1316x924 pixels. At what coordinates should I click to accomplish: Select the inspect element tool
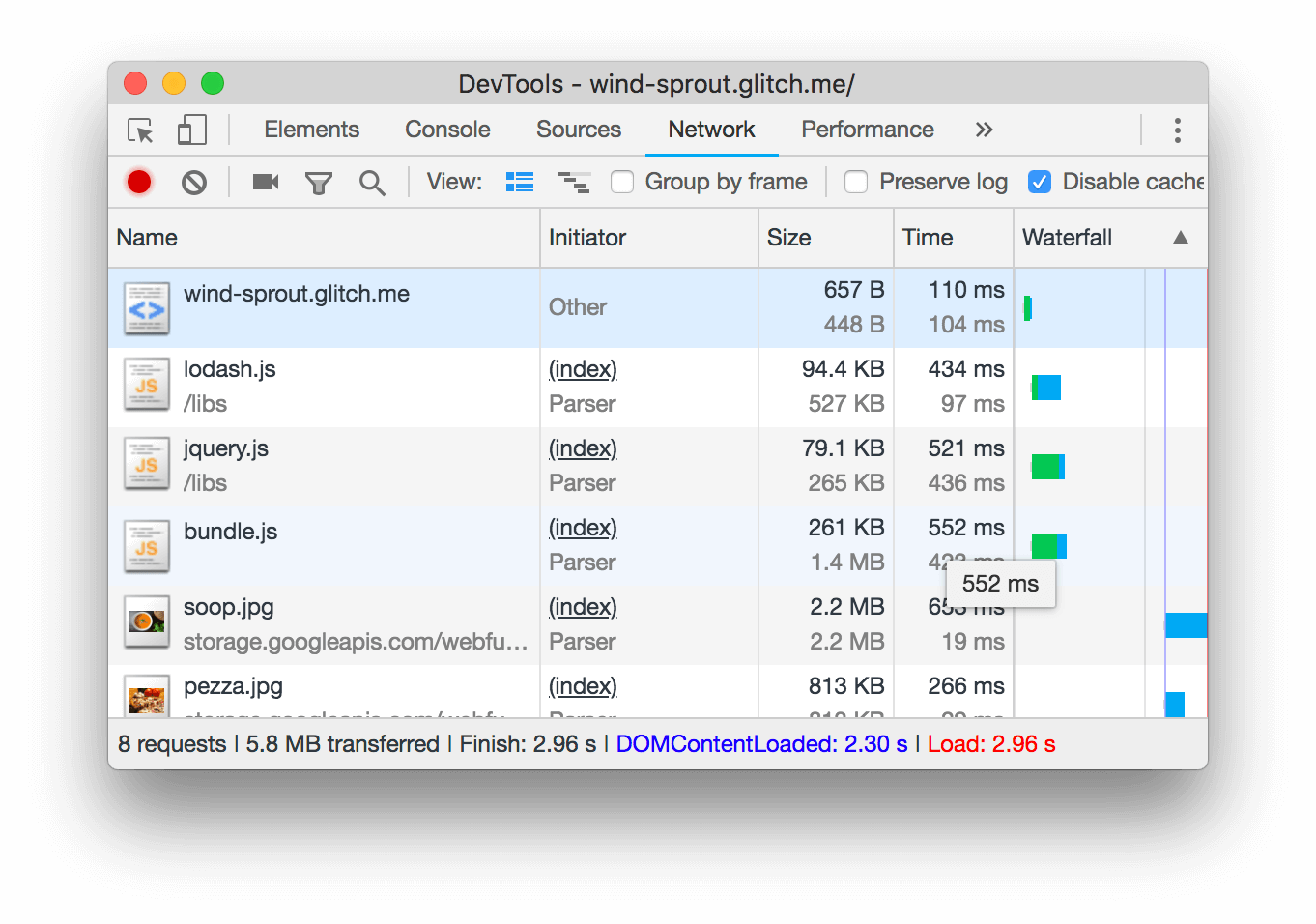pyautogui.click(x=138, y=130)
